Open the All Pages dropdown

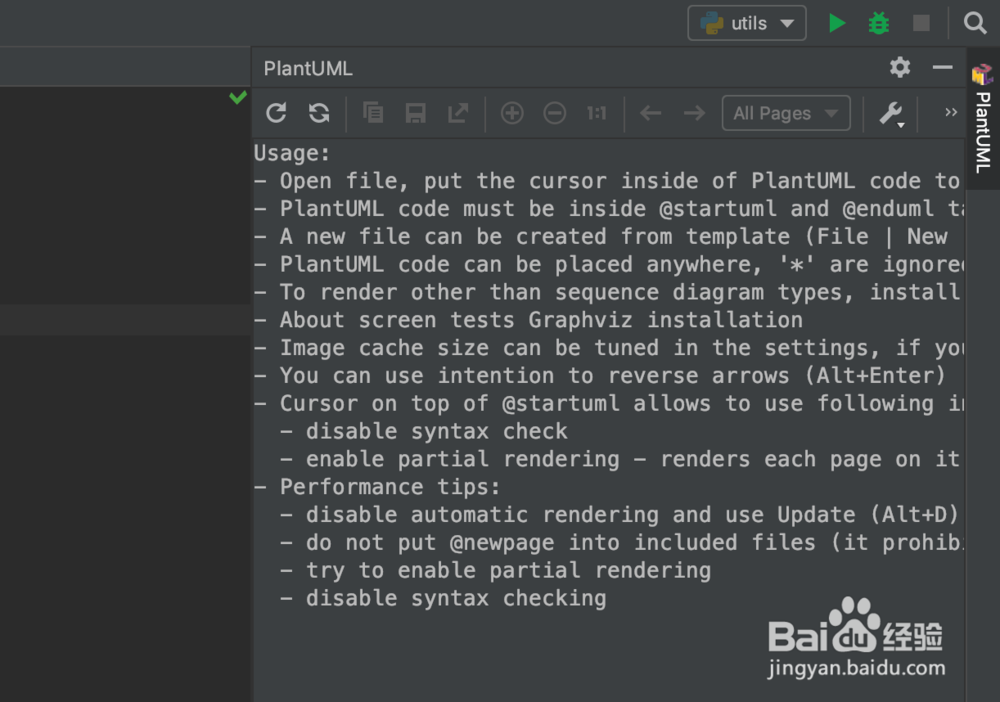pos(786,113)
